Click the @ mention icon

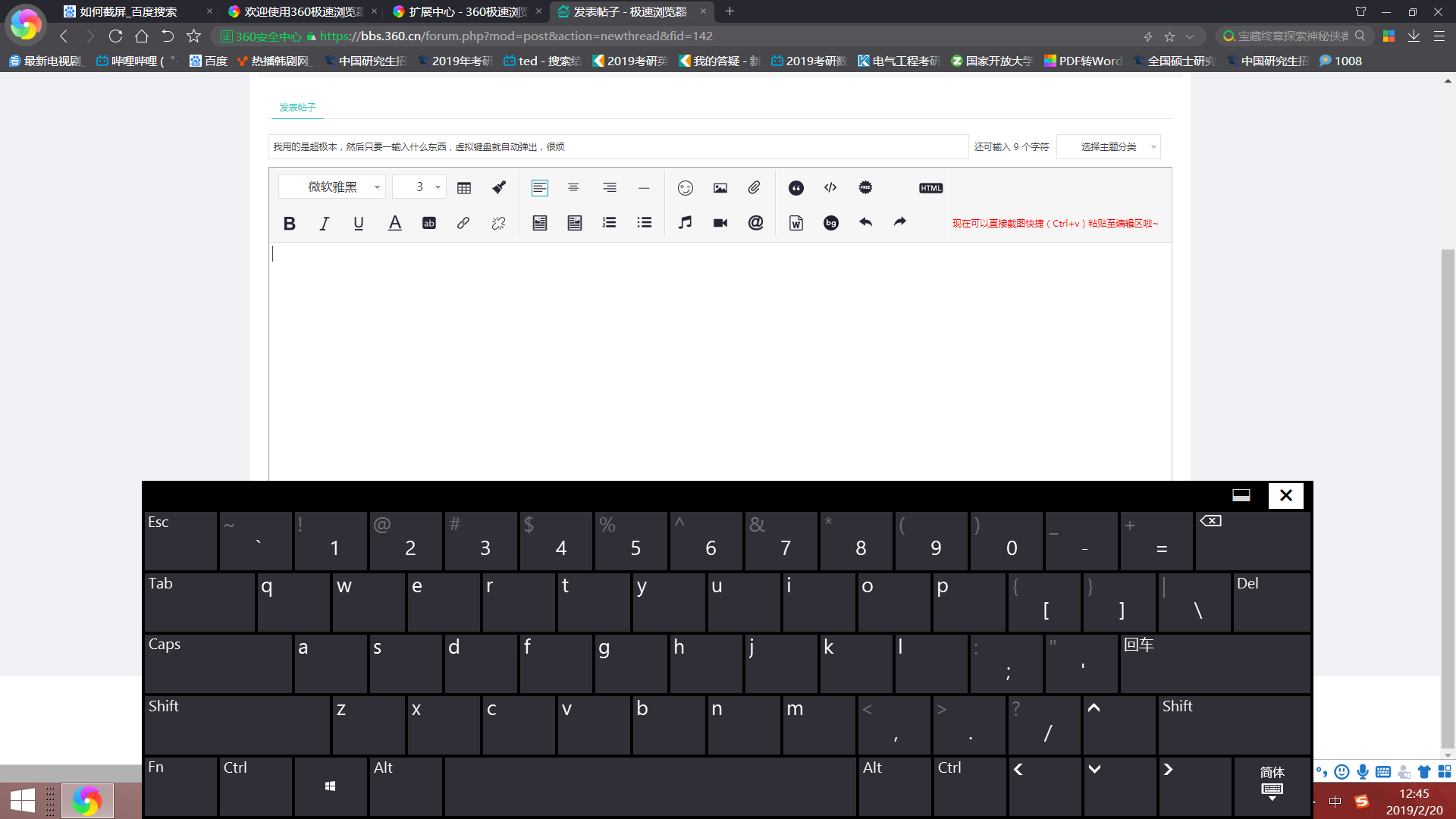755,223
